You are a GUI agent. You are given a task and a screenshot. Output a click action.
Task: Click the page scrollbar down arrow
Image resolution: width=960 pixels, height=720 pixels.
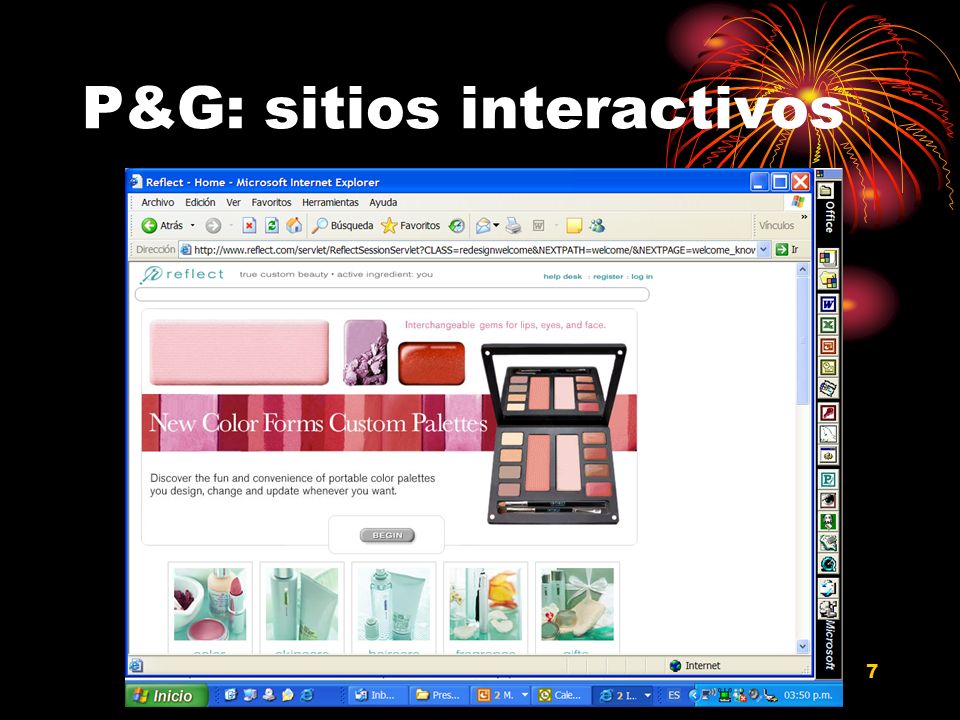(x=803, y=647)
